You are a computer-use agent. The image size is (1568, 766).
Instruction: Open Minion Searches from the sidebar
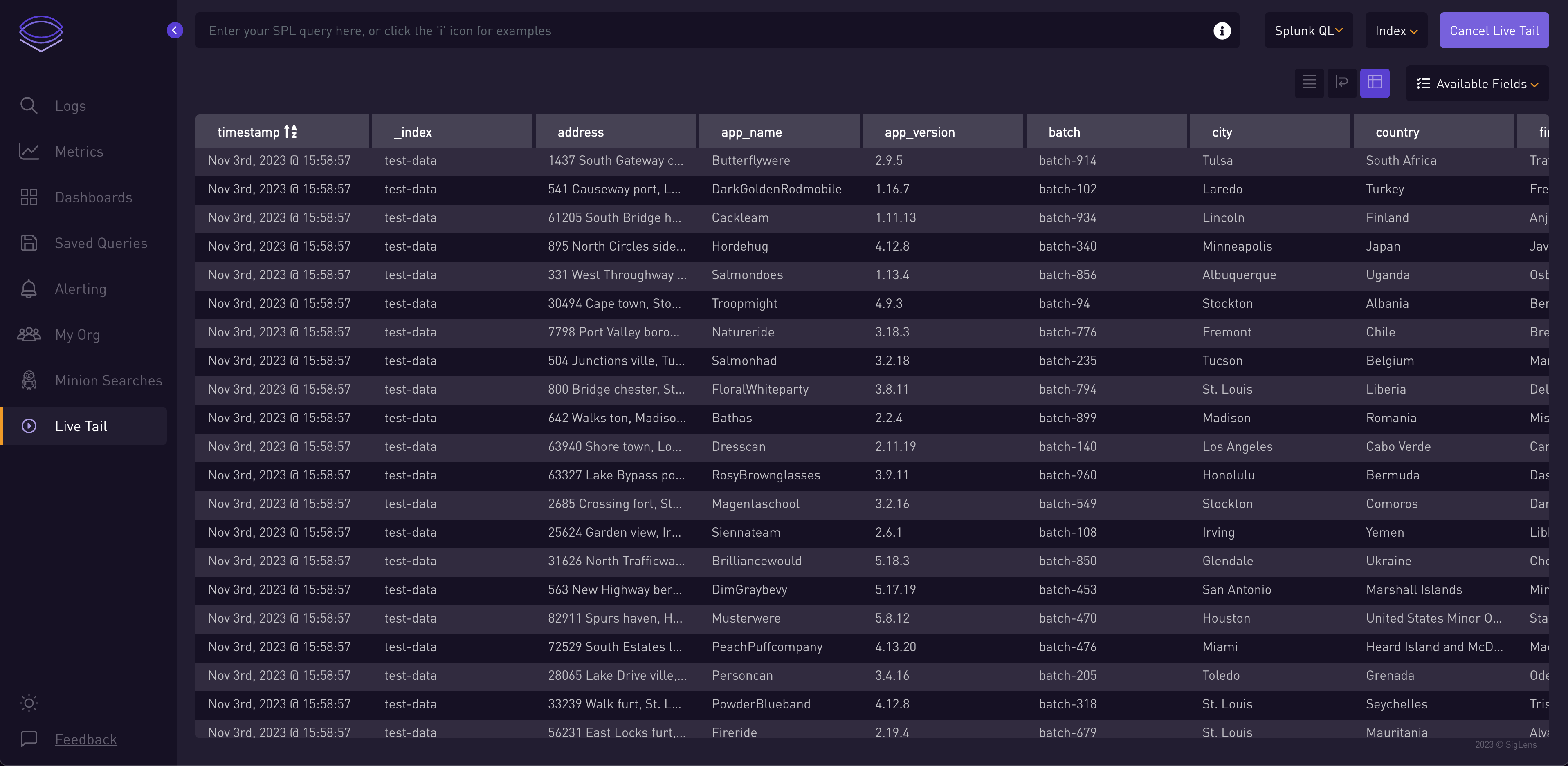click(108, 380)
